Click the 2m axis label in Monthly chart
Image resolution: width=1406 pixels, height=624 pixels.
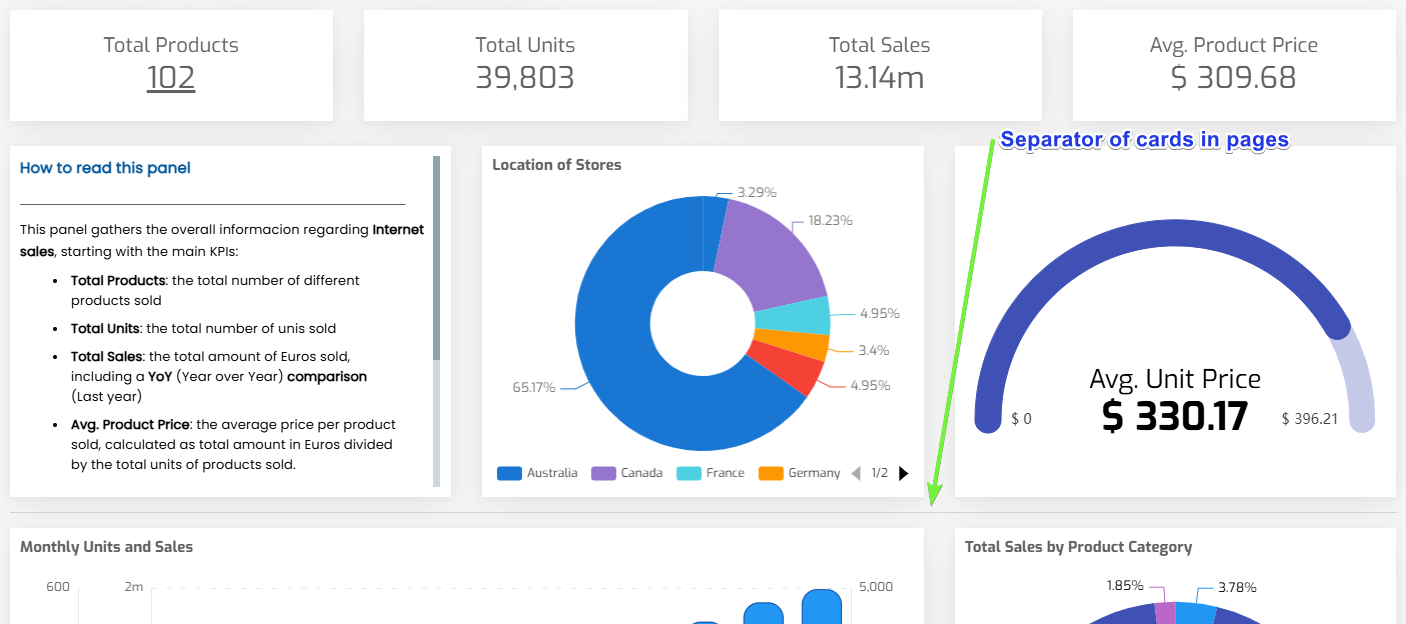click(x=134, y=587)
